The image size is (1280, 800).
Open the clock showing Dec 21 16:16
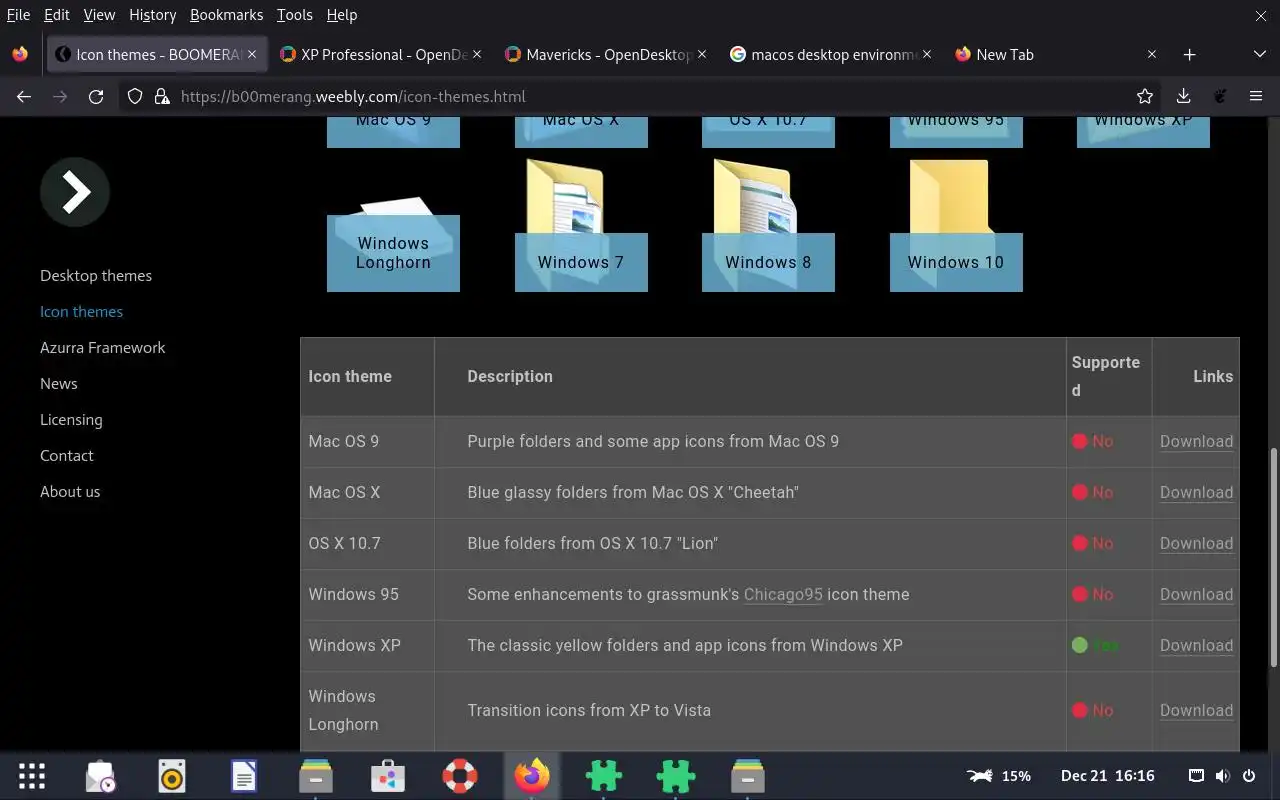point(1108,776)
